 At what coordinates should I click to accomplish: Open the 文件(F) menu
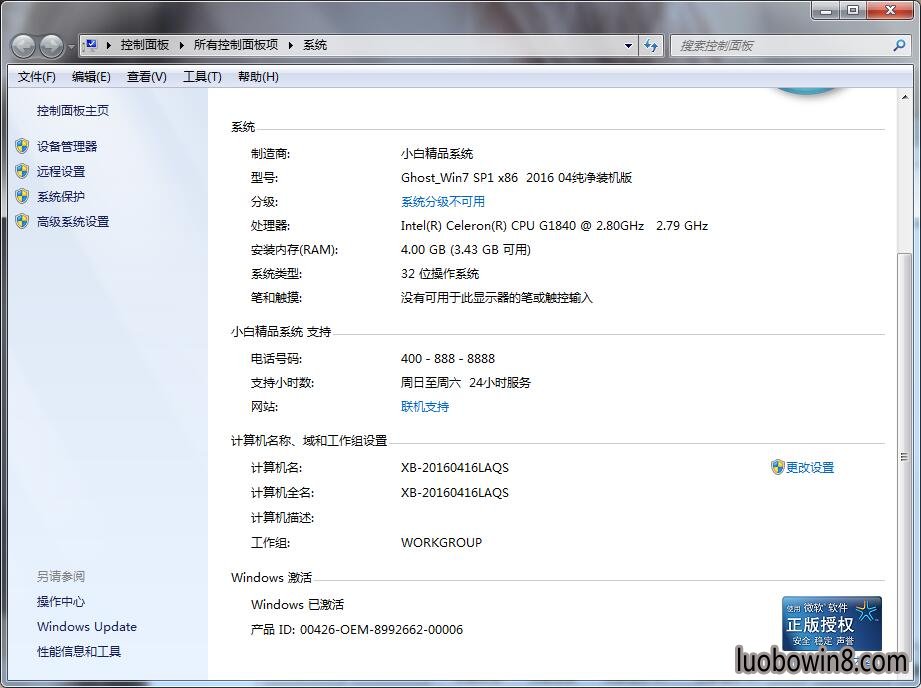(x=37, y=77)
